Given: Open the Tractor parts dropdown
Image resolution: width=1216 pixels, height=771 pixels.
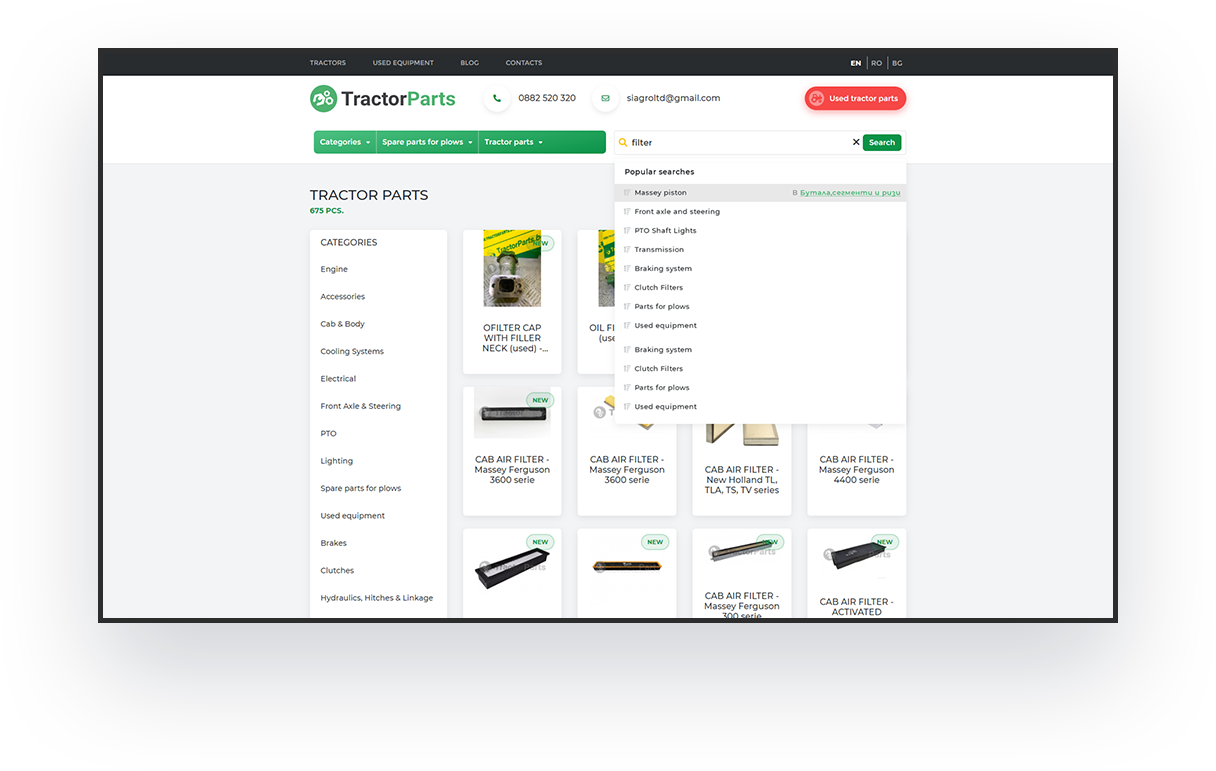Looking at the screenshot, I should coord(513,142).
